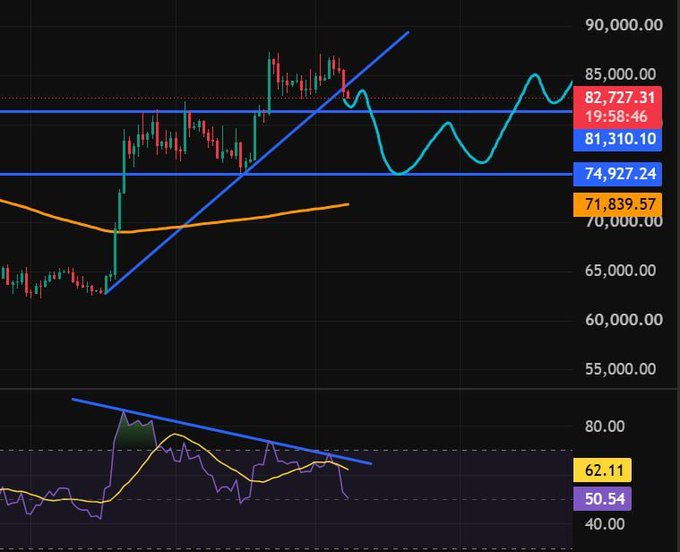Viewport: 680px width, 552px height.
Task: Select the yellow RSI moving average line
Action: click(173, 434)
